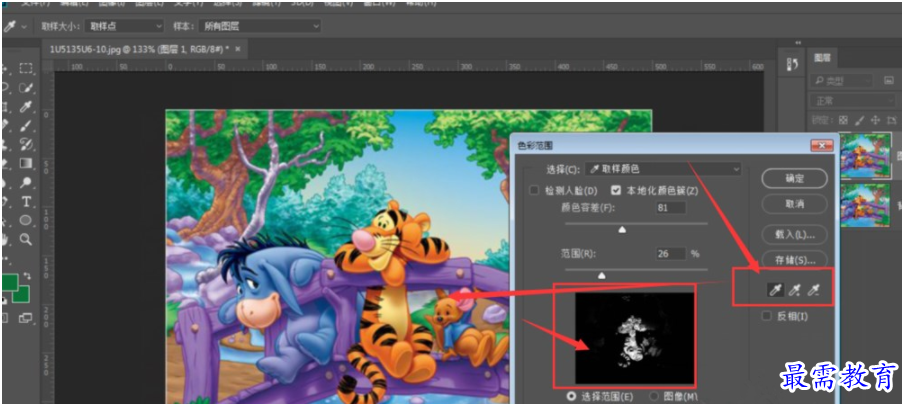Select the Brush tool
Image resolution: width=904 pixels, height=408 pixels.
point(26,125)
